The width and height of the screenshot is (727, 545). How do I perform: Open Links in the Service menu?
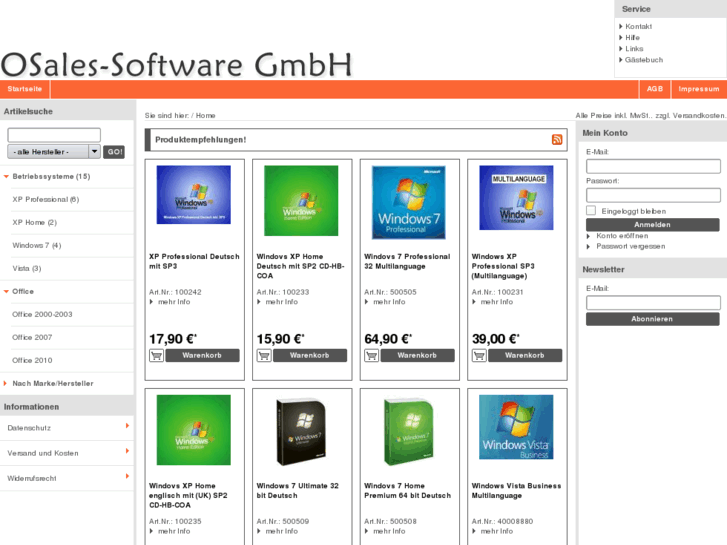(634, 49)
